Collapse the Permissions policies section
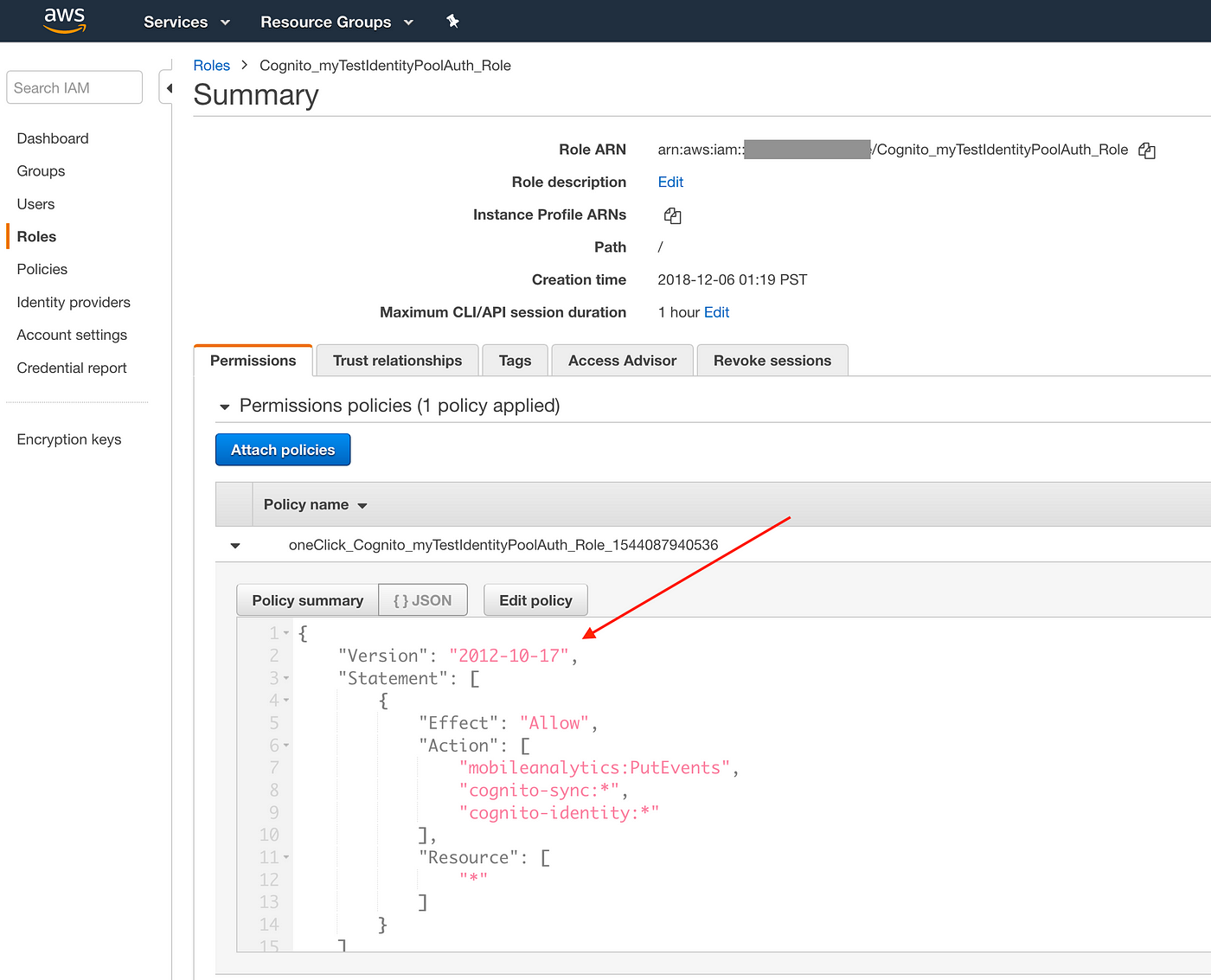 click(x=225, y=407)
